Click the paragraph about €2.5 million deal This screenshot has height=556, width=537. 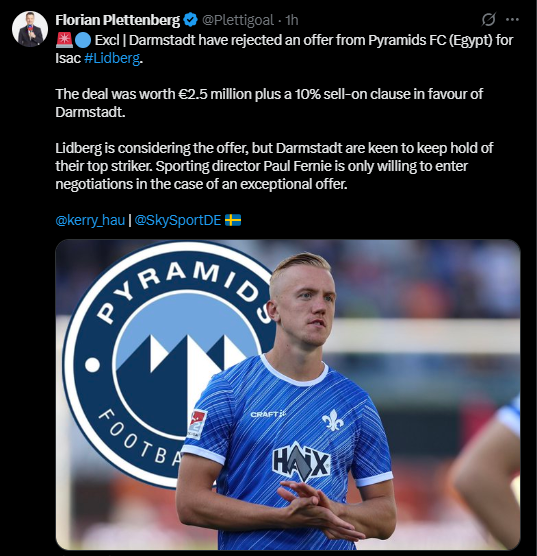pyautogui.click(x=269, y=103)
